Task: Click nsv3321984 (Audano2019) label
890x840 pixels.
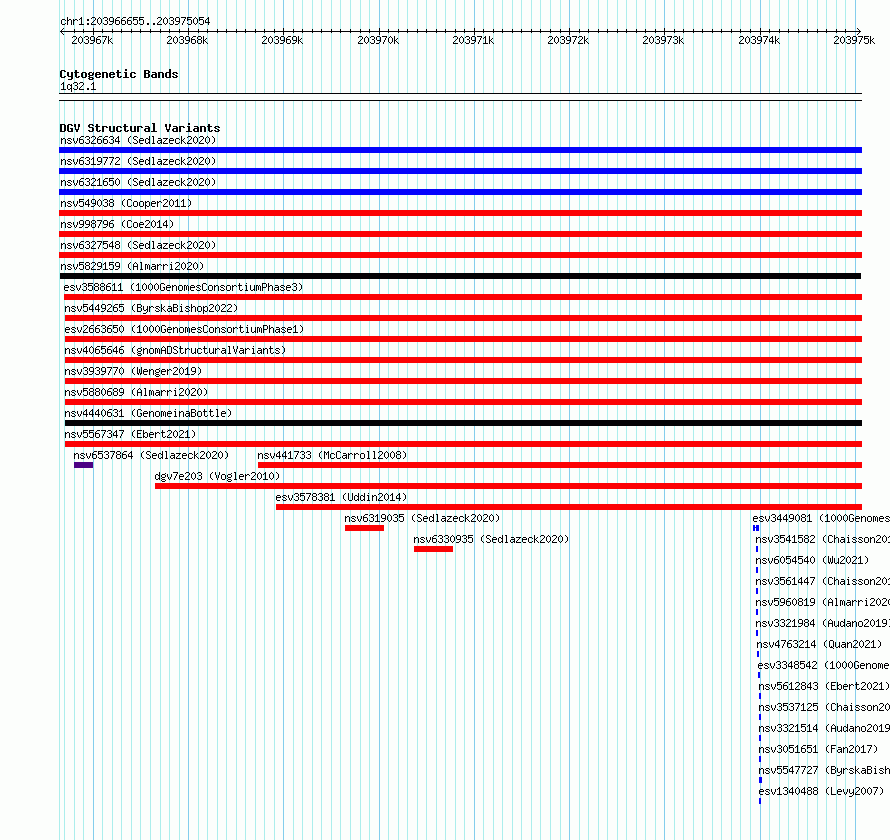Action: click(822, 623)
